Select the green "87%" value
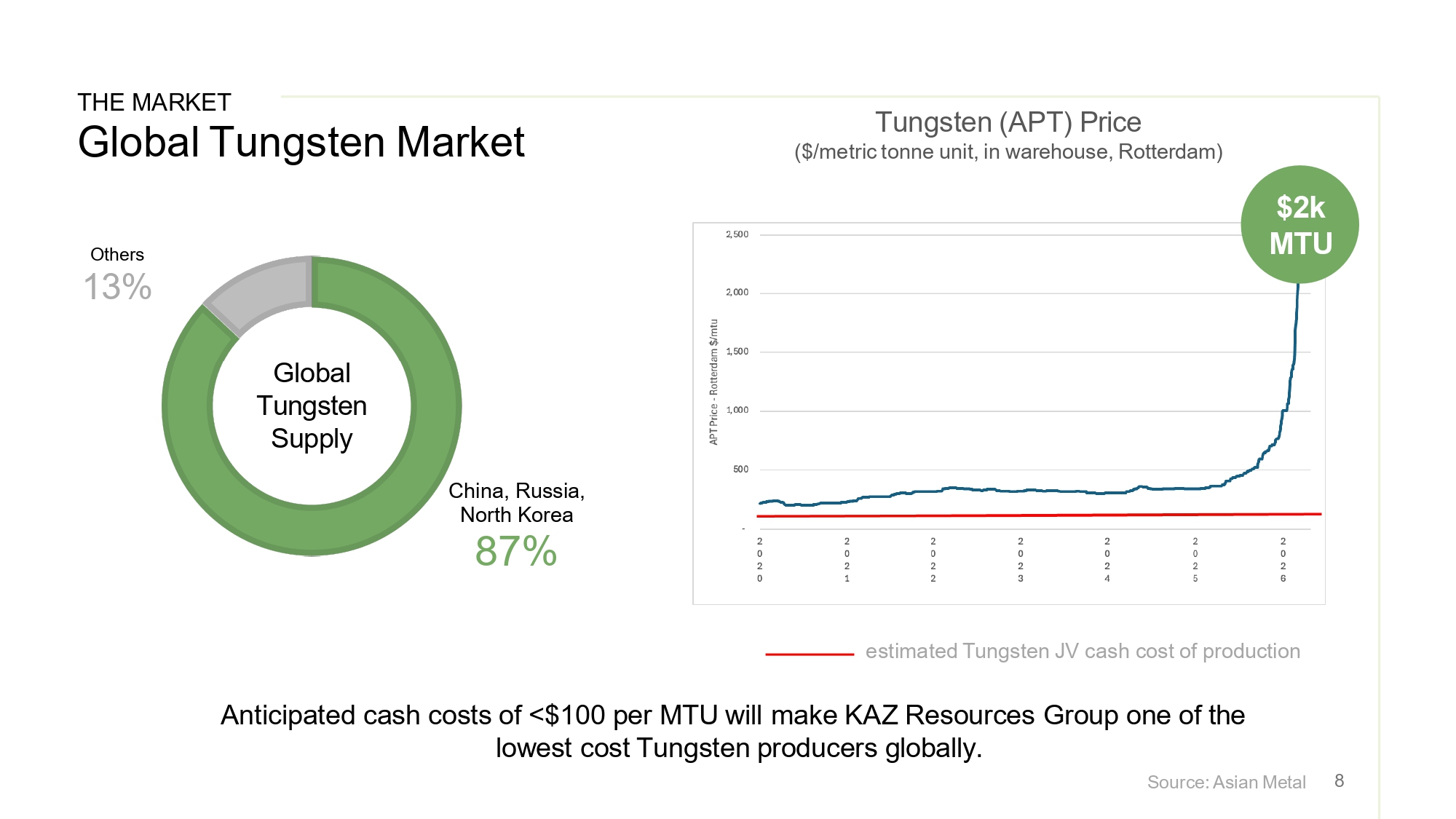Image resolution: width=1456 pixels, height=819 pixels. (x=516, y=550)
